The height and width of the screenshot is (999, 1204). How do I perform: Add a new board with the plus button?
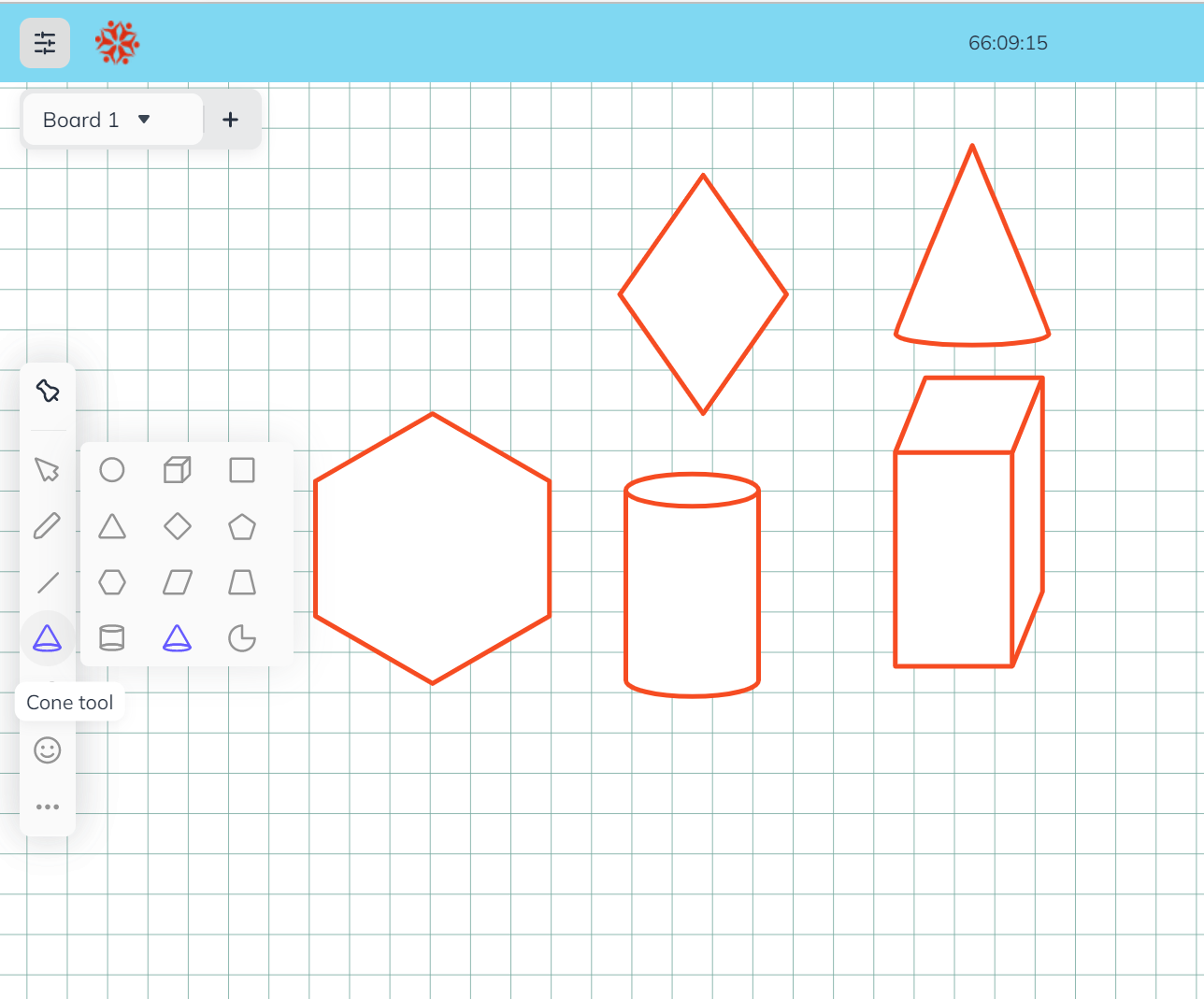[230, 120]
